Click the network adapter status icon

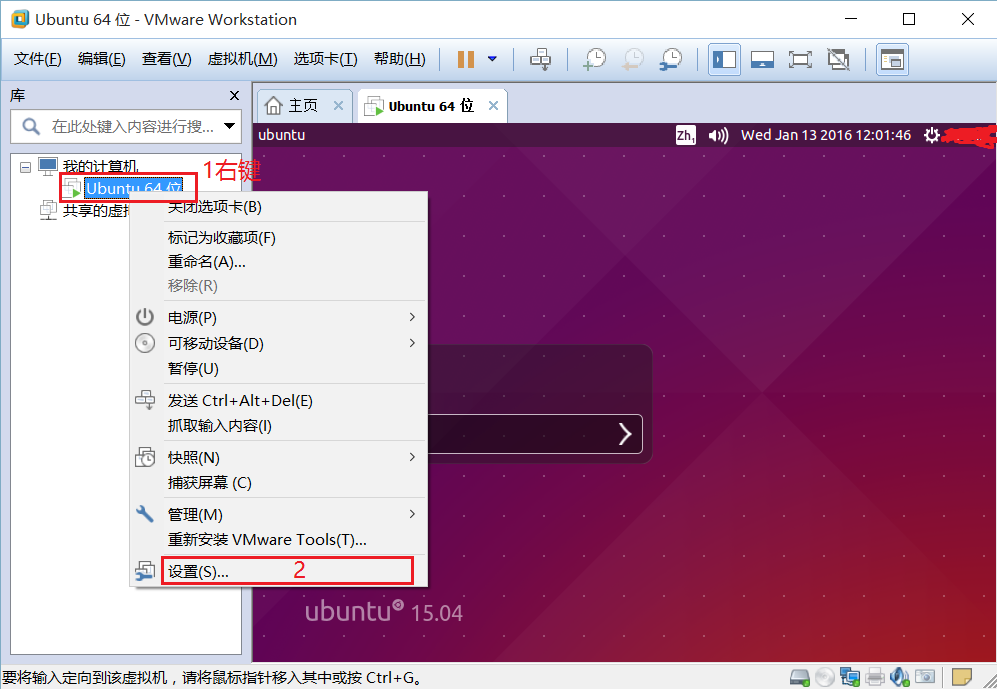[x=849, y=678]
